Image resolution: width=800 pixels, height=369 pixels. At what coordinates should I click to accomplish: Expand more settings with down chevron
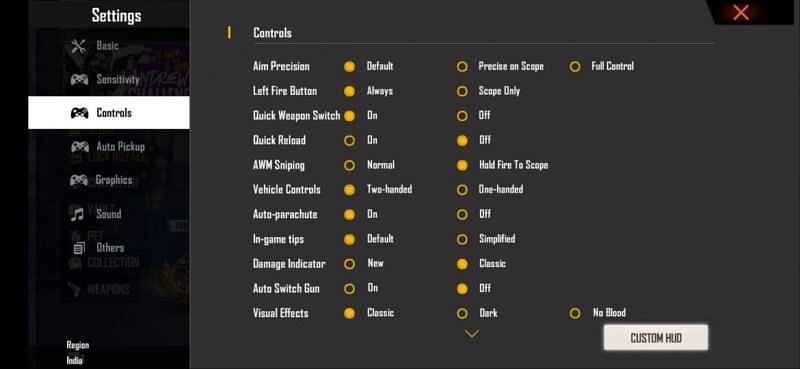coord(472,334)
